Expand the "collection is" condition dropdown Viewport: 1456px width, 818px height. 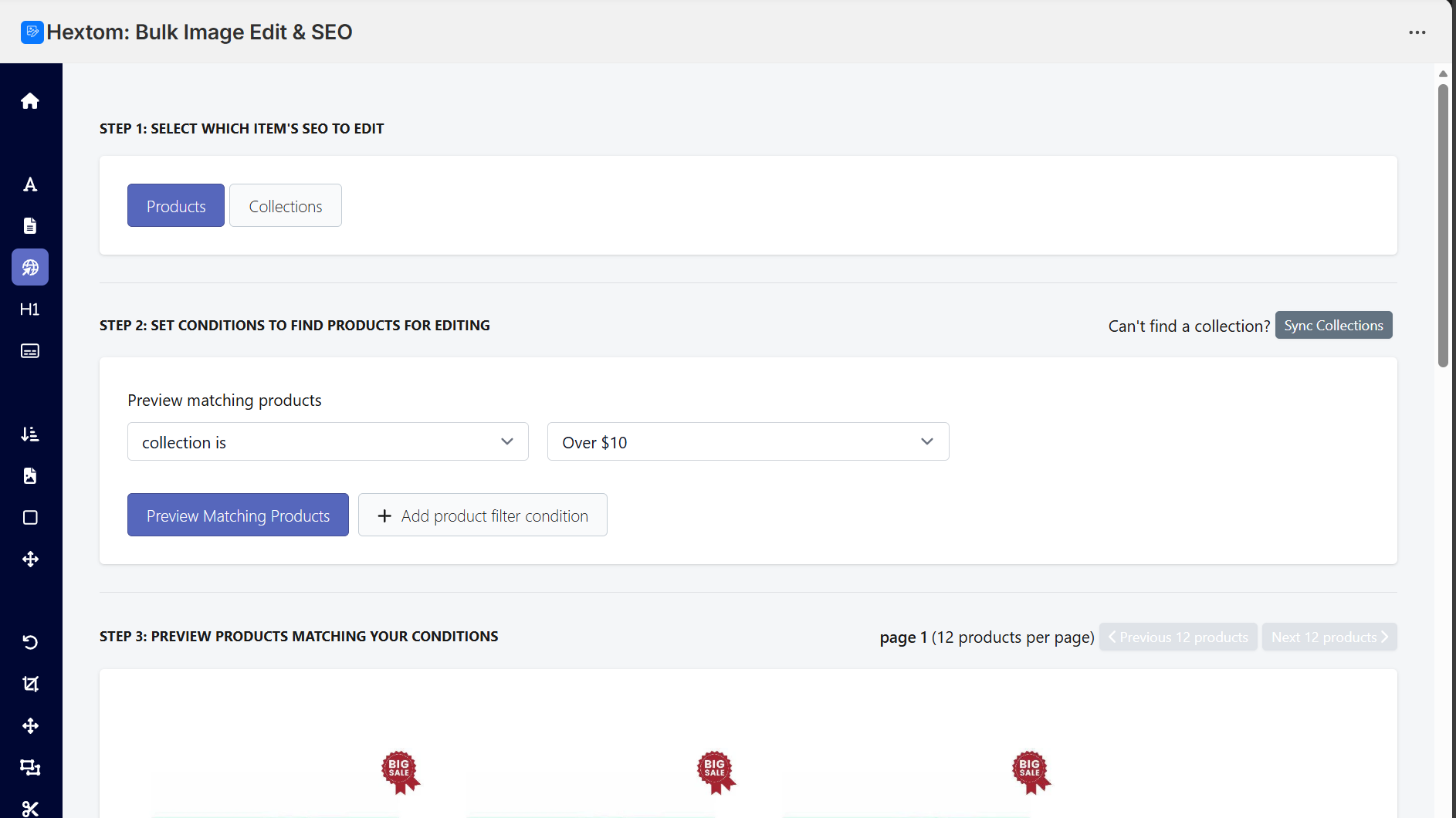(328, 441)
